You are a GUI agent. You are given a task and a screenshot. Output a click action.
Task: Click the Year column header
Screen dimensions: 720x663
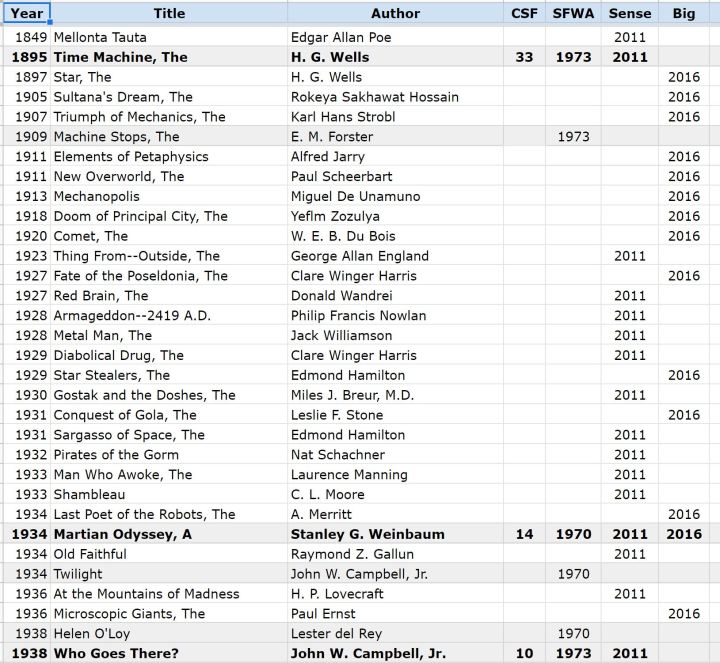point(26,14)
